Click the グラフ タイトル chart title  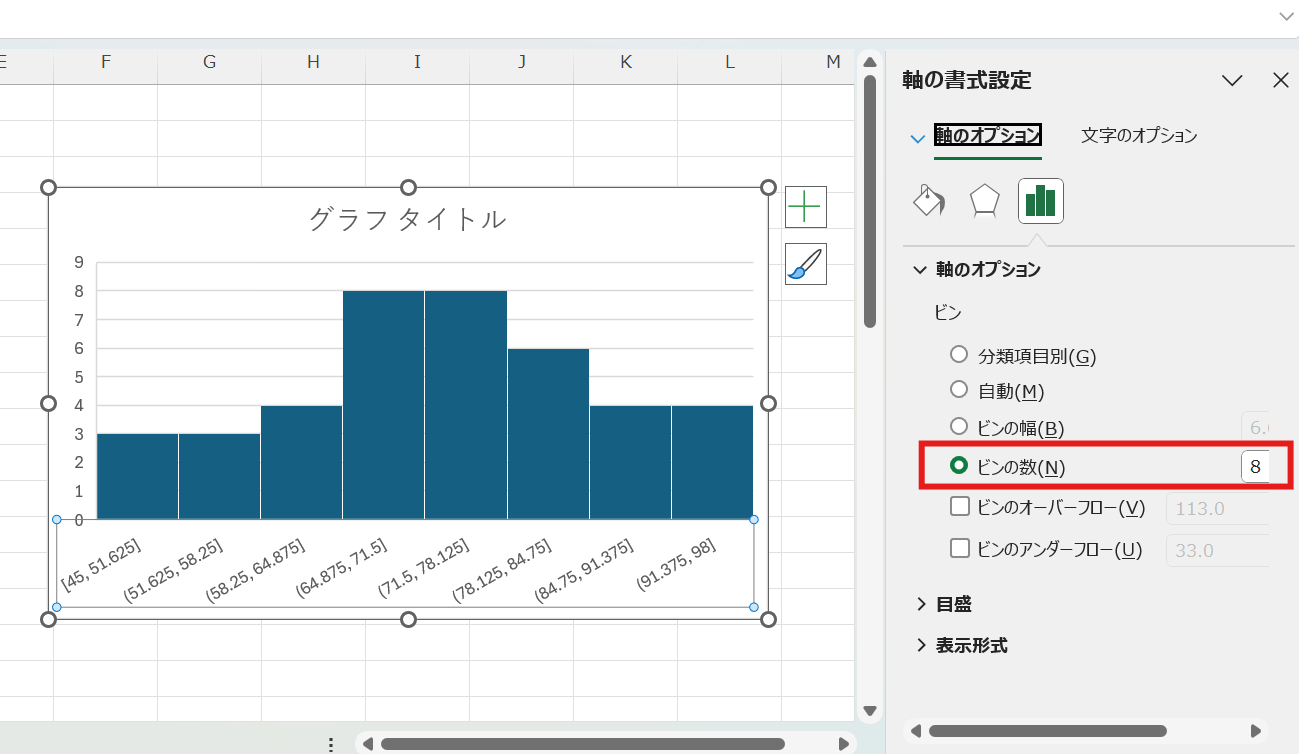(407, 220)
